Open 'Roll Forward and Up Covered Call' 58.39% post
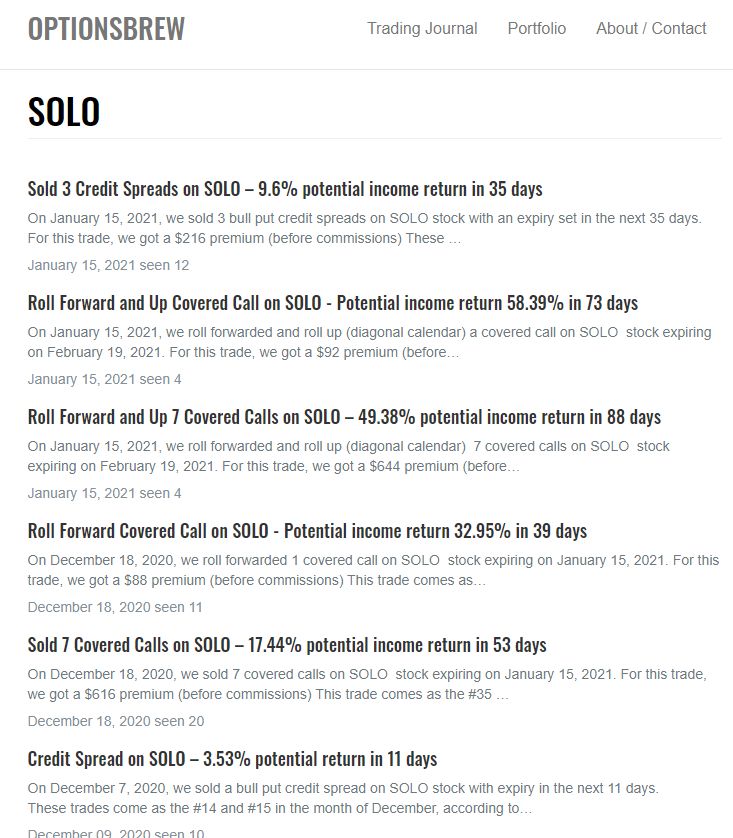 coord(333,303)
